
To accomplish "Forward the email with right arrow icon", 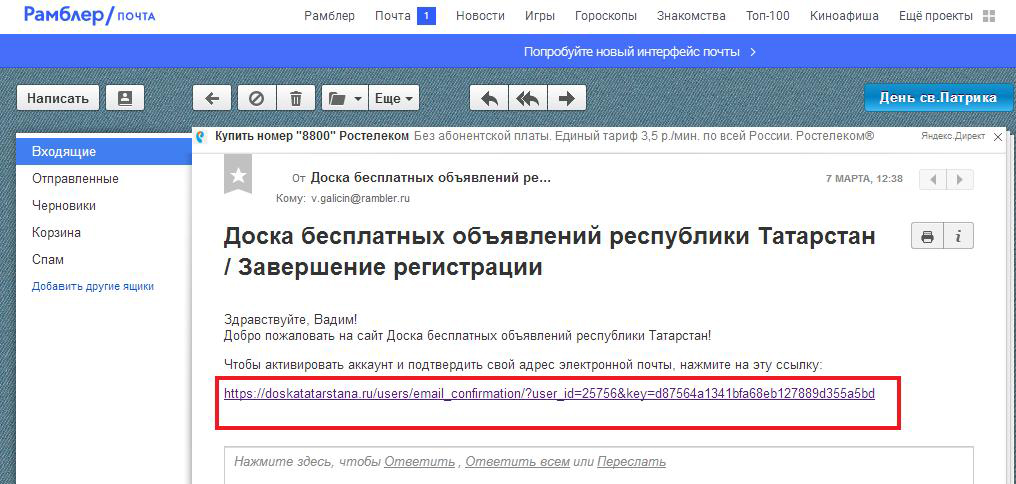I will (566, 98).
